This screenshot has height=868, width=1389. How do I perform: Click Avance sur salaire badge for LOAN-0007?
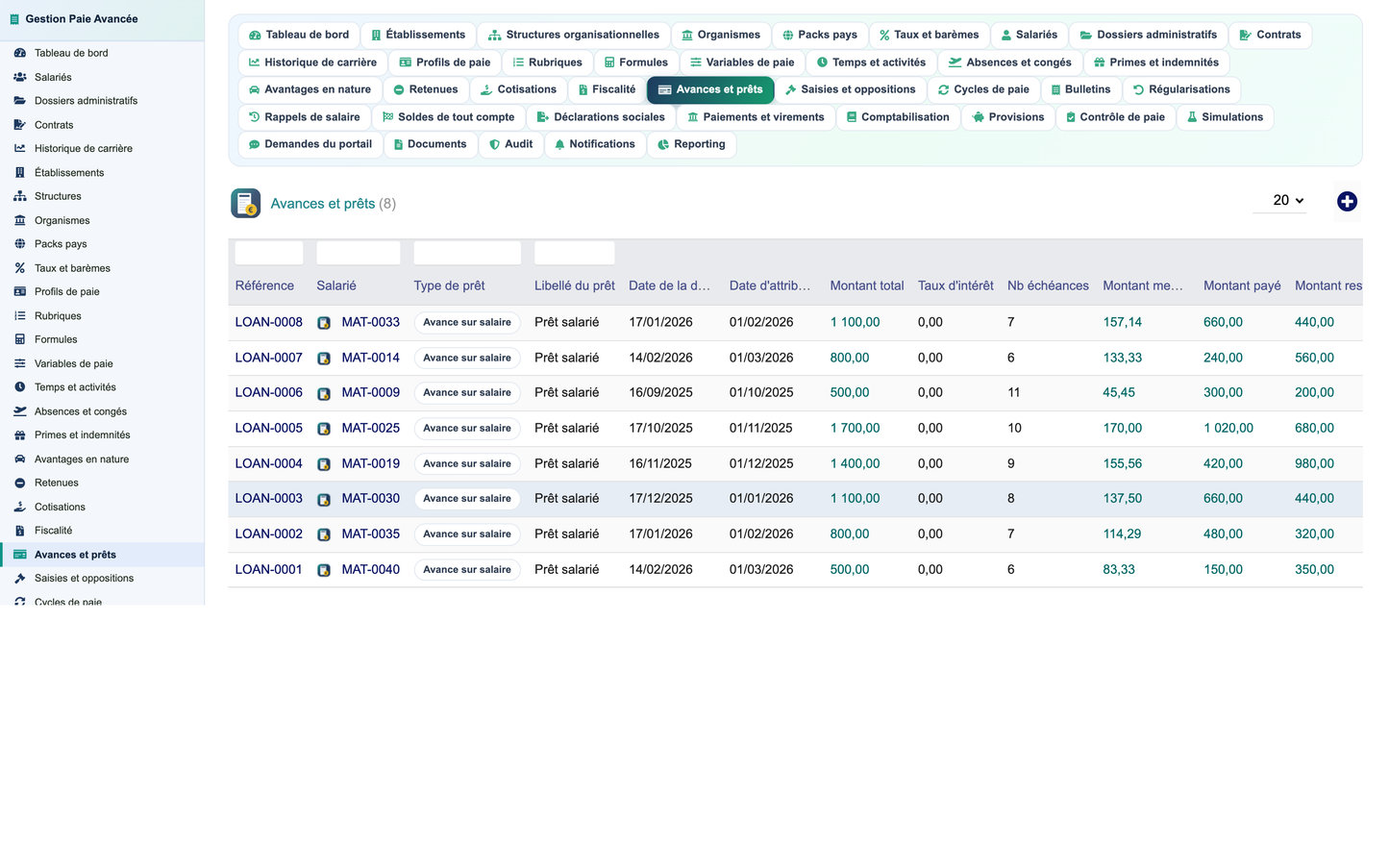467,359
